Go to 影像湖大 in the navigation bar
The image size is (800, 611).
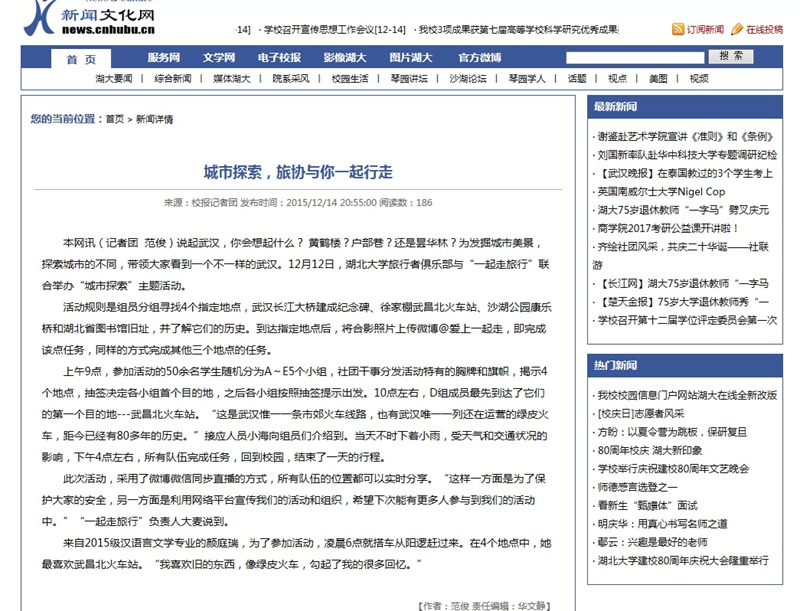pyautogui.click(x=345, y=58)
